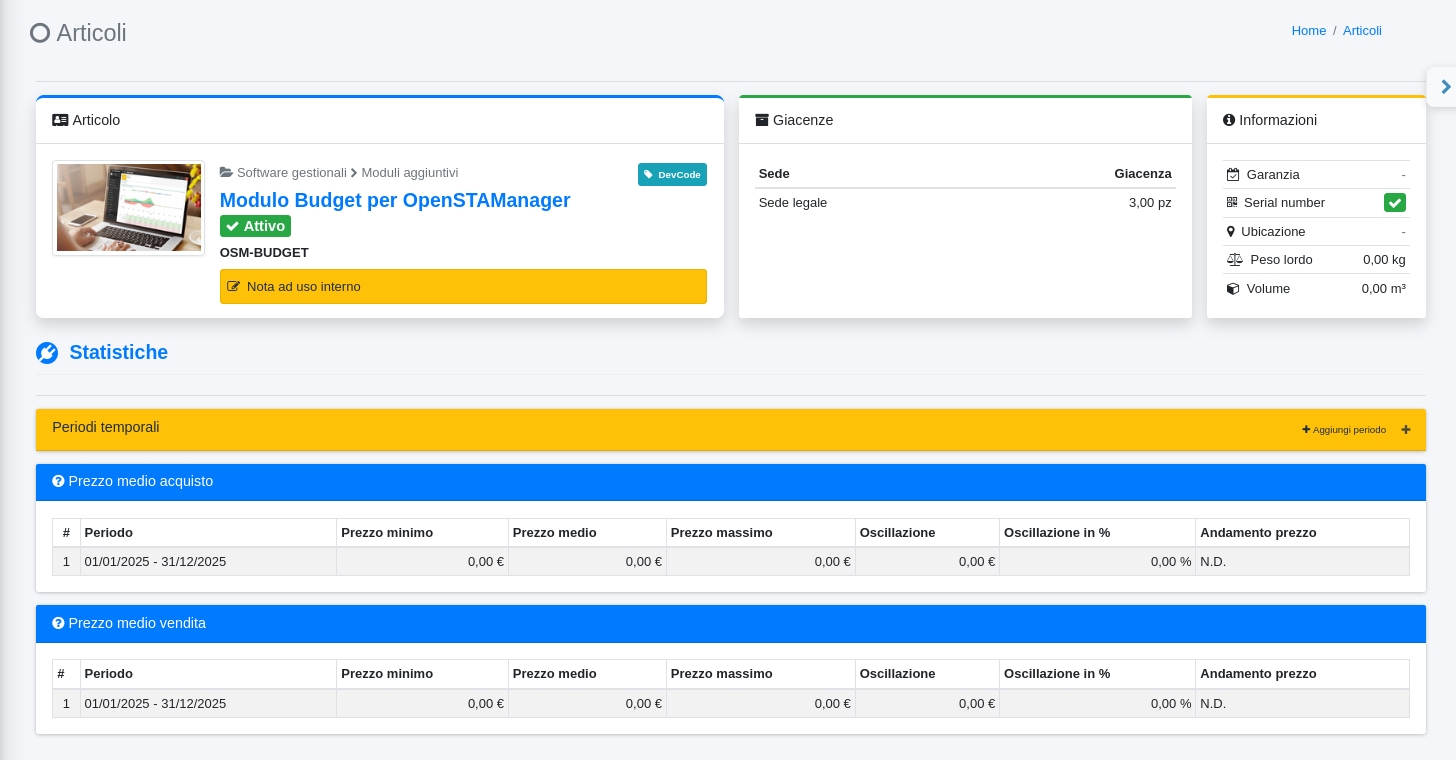
Task: Click the green Attivo status badge
Action: pos(255,226)
